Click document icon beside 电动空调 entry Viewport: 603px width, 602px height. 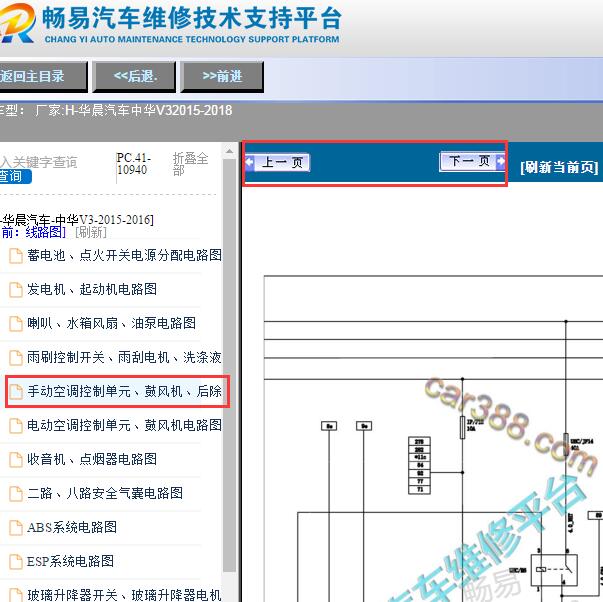pyautogui.click(x=16, y=426)
